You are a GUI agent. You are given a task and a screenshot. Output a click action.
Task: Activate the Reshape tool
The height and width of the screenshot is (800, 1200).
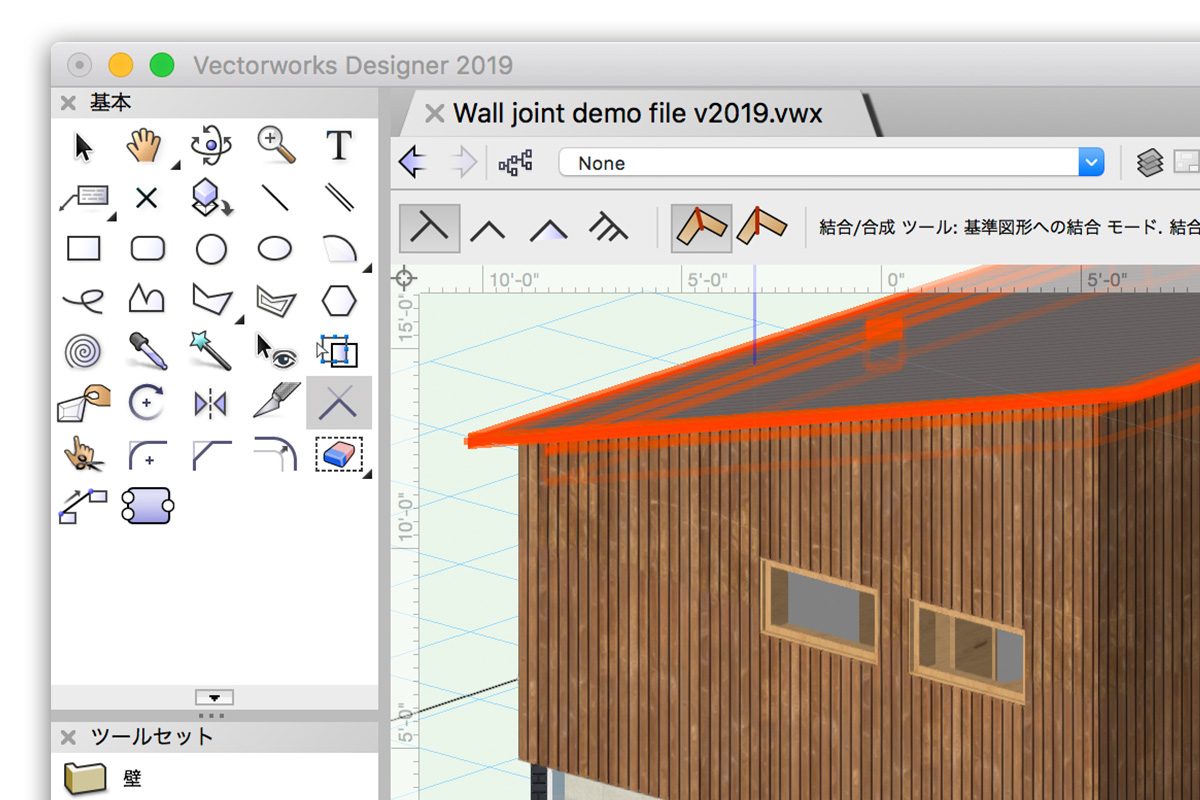pos(84,402)
